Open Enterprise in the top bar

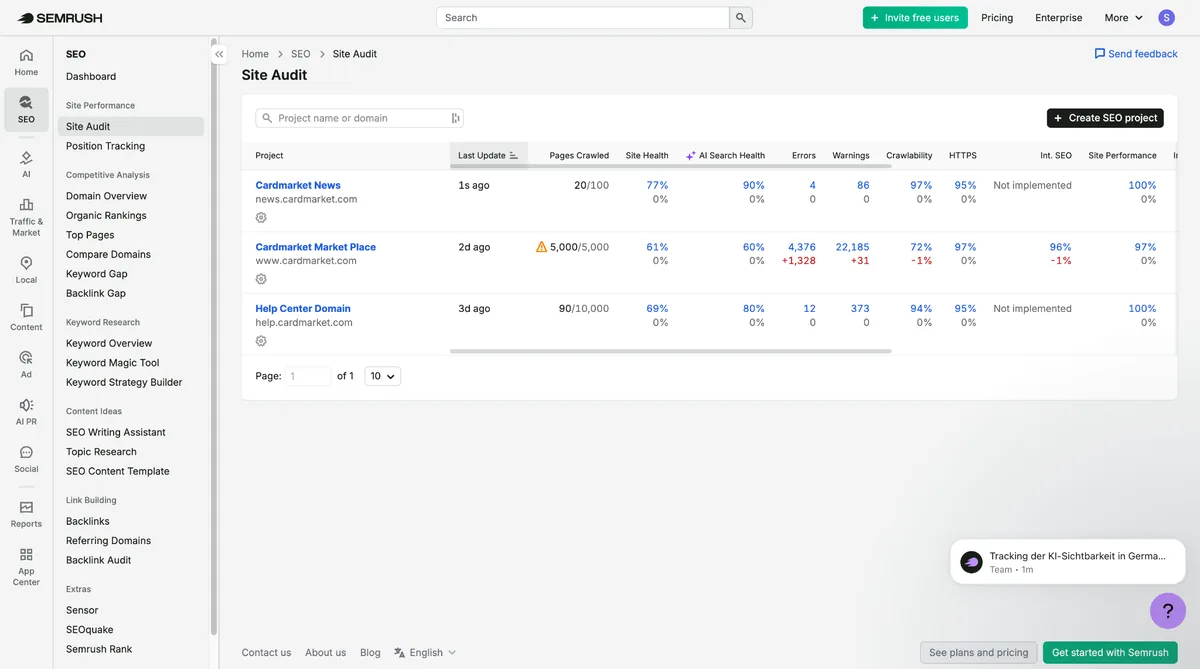(x=1059, y=18)
